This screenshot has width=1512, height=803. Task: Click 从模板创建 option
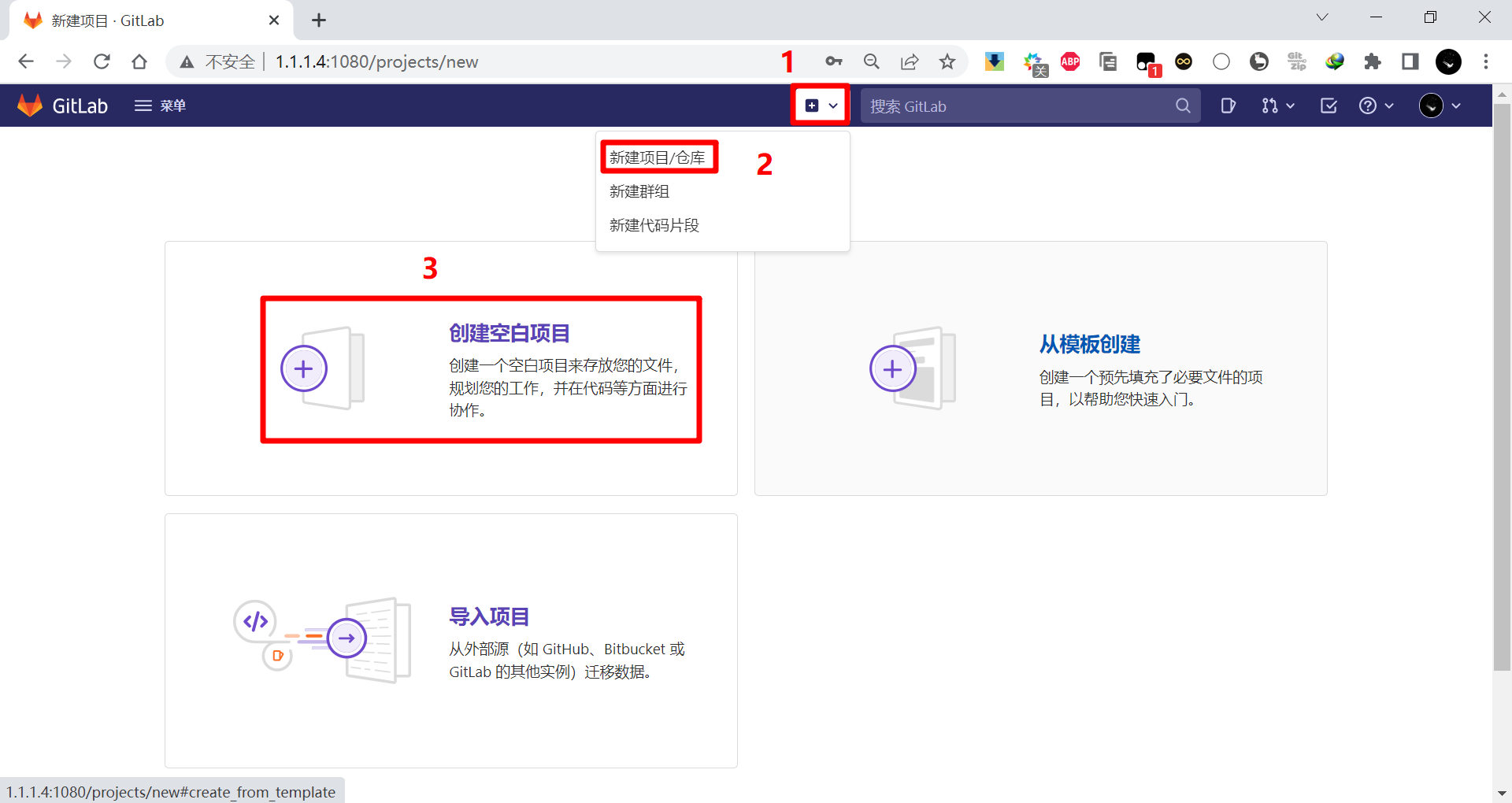pos(1089,345)
